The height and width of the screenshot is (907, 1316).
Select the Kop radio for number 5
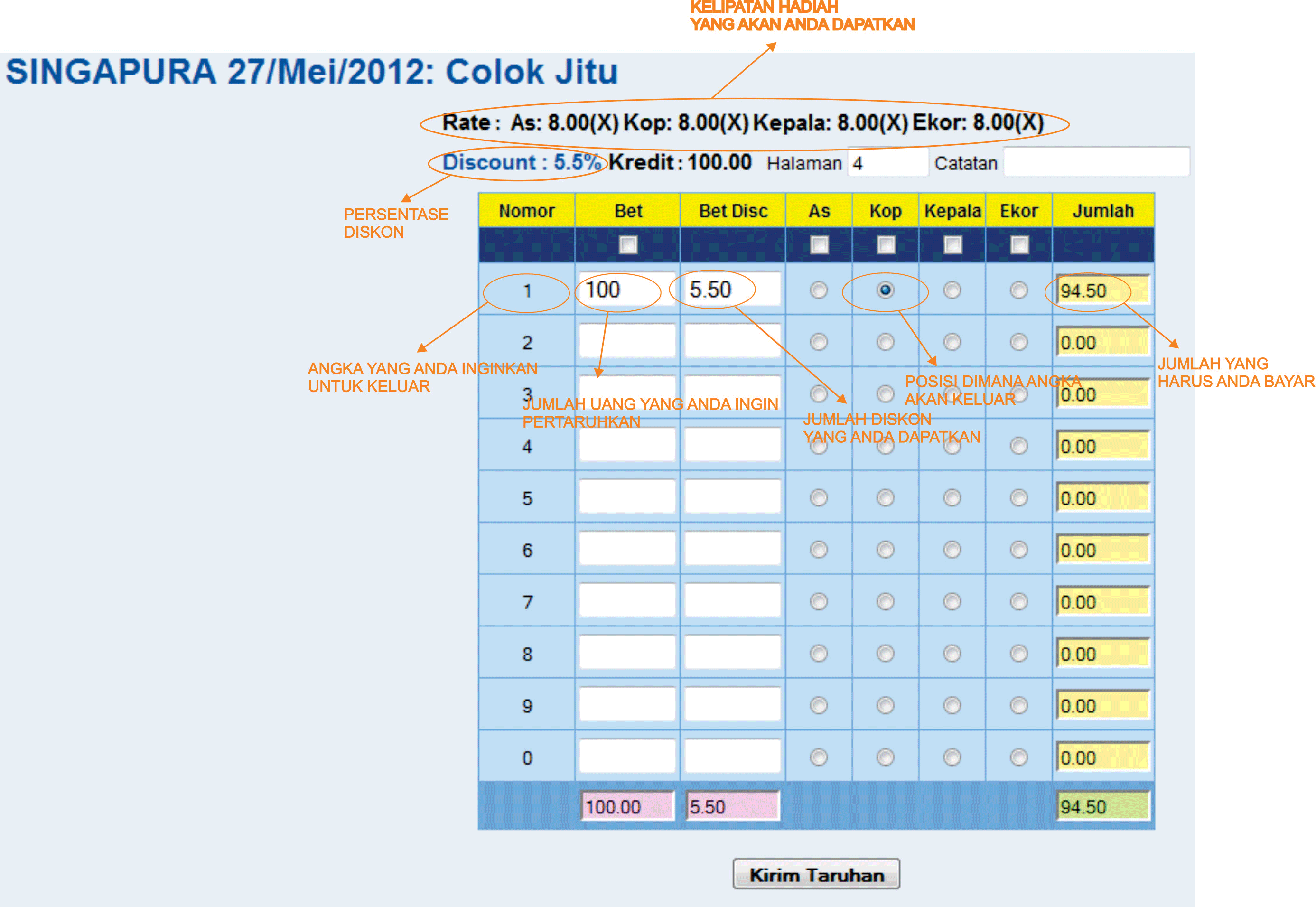(x=885, y=498)
